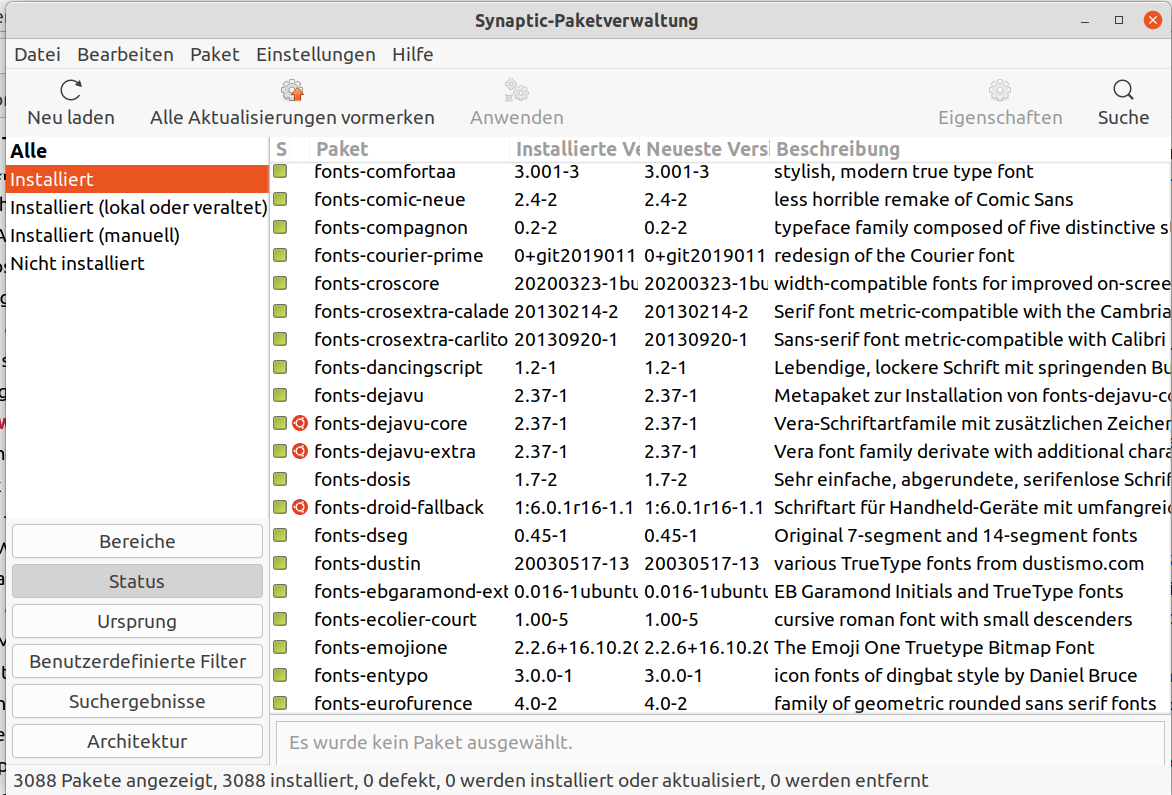This screenshot has width=1172, height=795.
Task: Click the Alle Aktualisierungen vormerken icon
Action: click(x=292, y=91)
